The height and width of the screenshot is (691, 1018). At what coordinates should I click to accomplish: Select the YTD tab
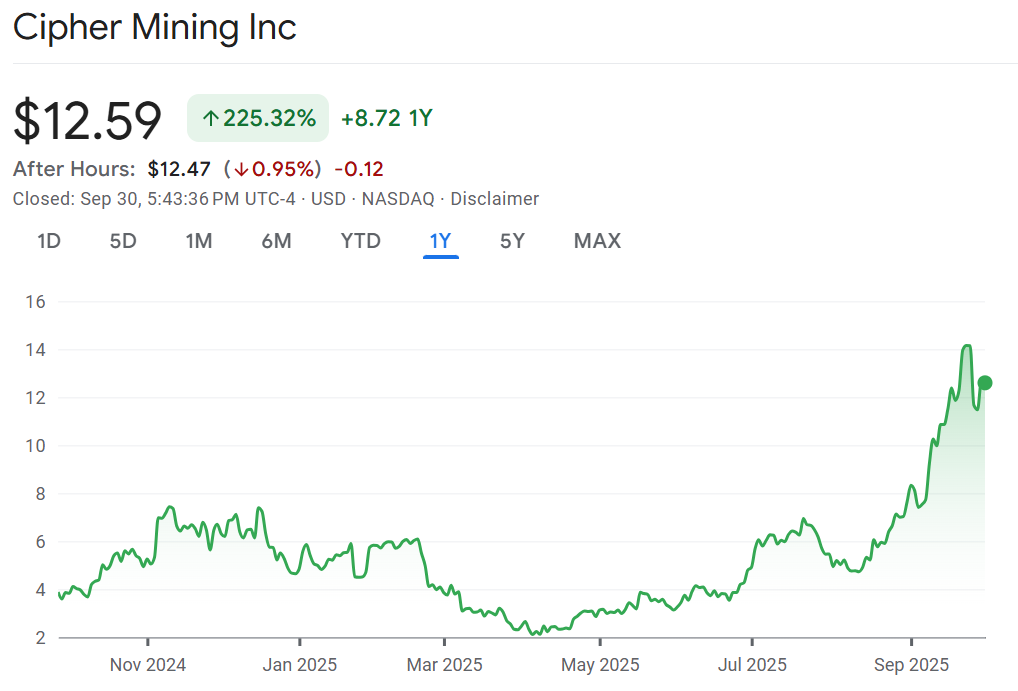tap(360, 241)
